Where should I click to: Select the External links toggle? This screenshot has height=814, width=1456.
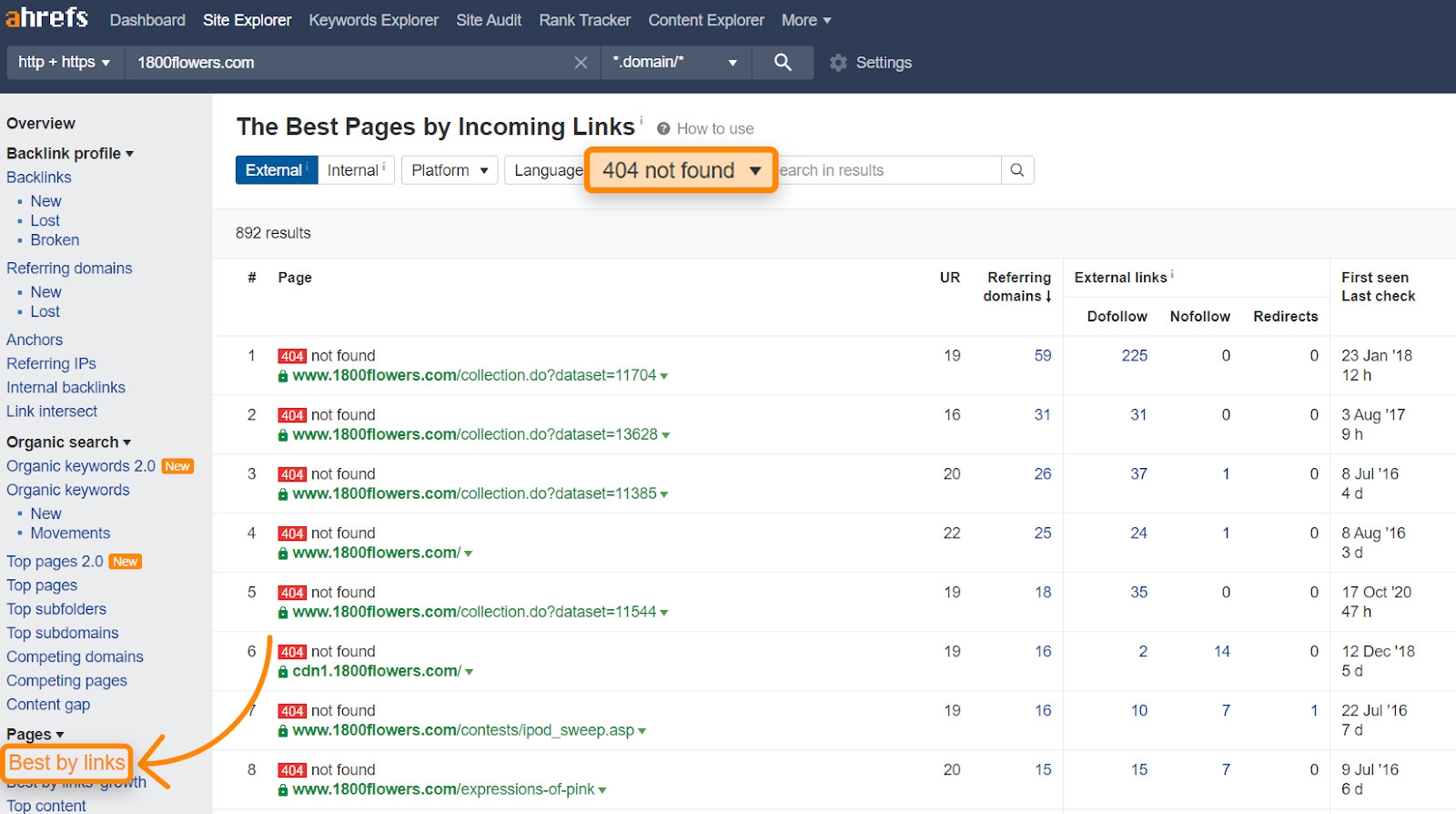click(276, 170)
